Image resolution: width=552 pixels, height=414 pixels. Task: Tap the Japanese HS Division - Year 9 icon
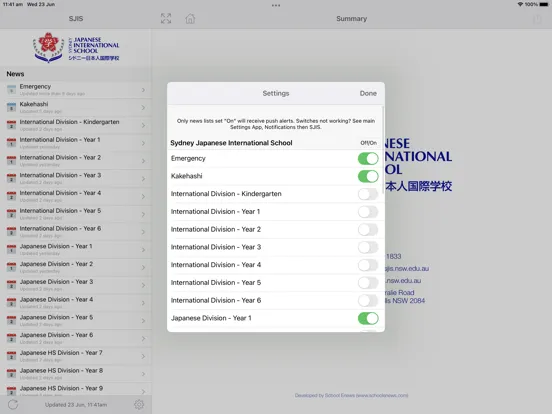coord(12,391)
